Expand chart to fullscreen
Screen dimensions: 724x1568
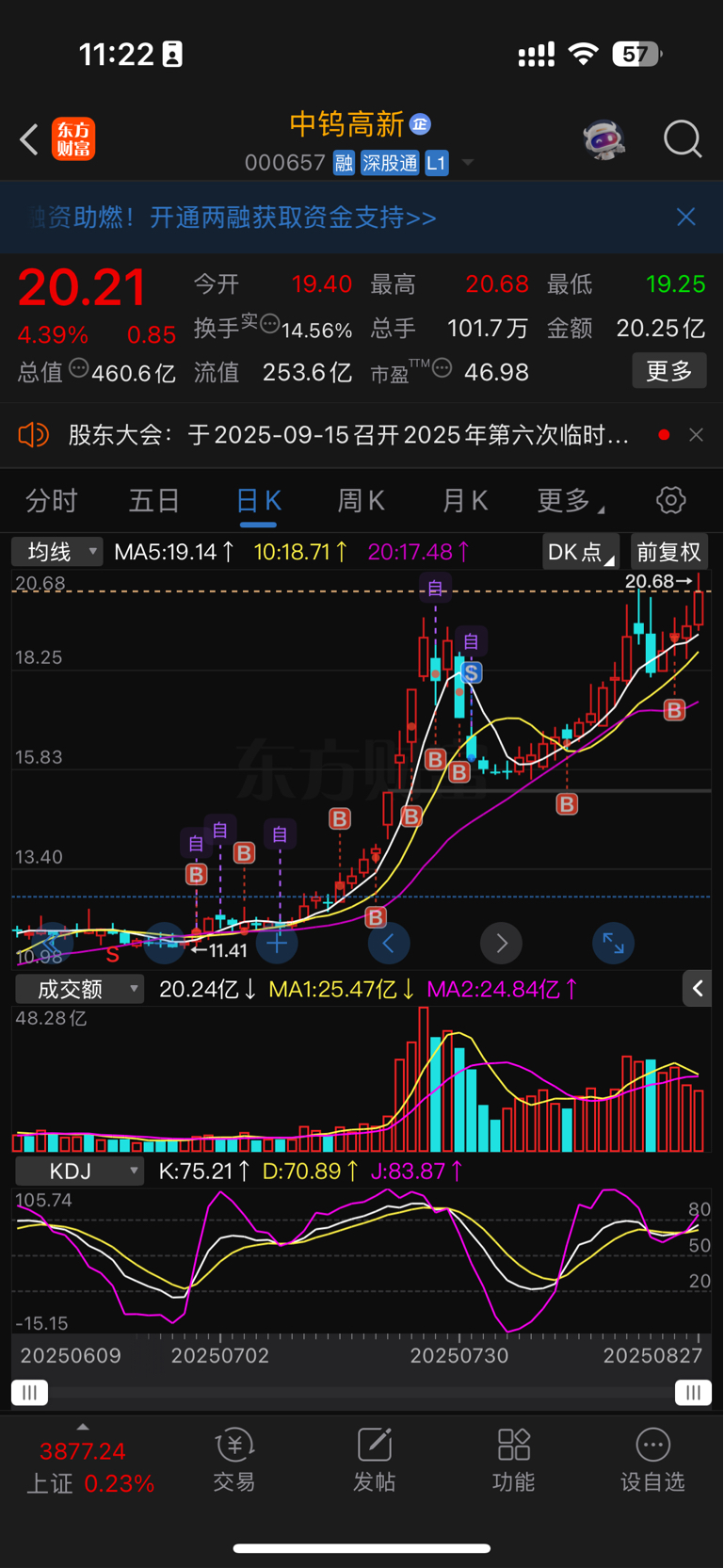(613, 943)
